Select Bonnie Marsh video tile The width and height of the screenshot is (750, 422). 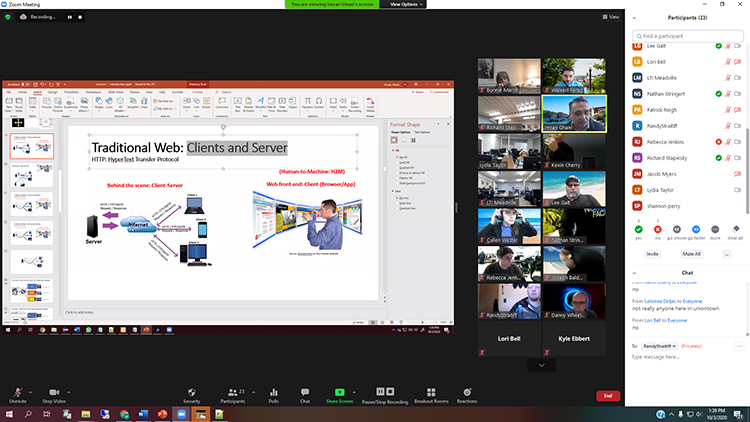[509, 76]
